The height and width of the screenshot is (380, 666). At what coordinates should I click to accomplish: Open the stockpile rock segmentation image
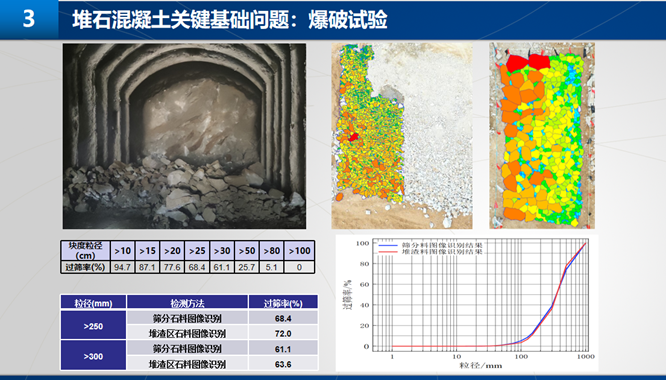tap(402, 135)
